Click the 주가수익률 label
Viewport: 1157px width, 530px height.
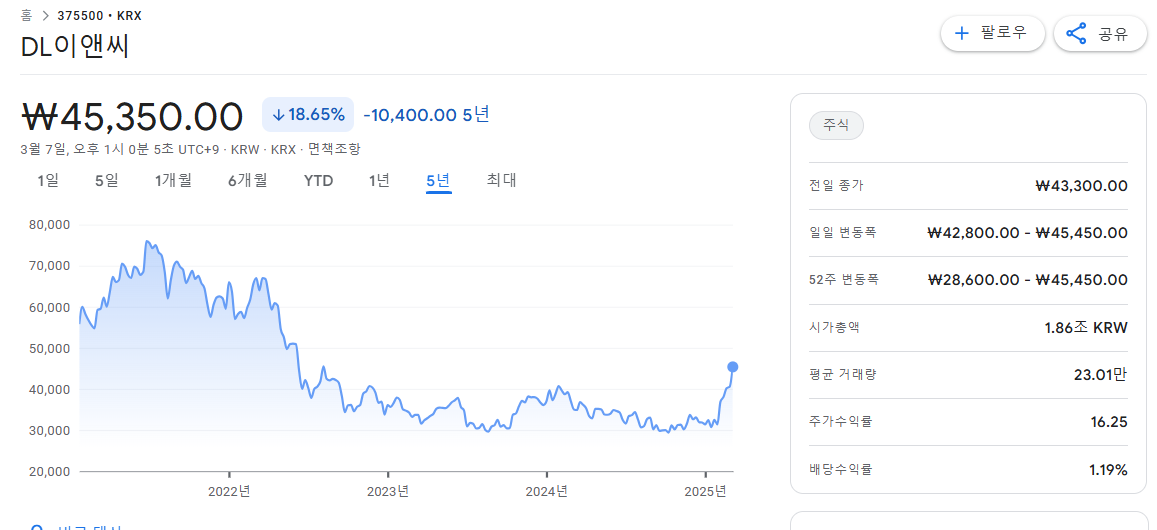click(841, 421)
